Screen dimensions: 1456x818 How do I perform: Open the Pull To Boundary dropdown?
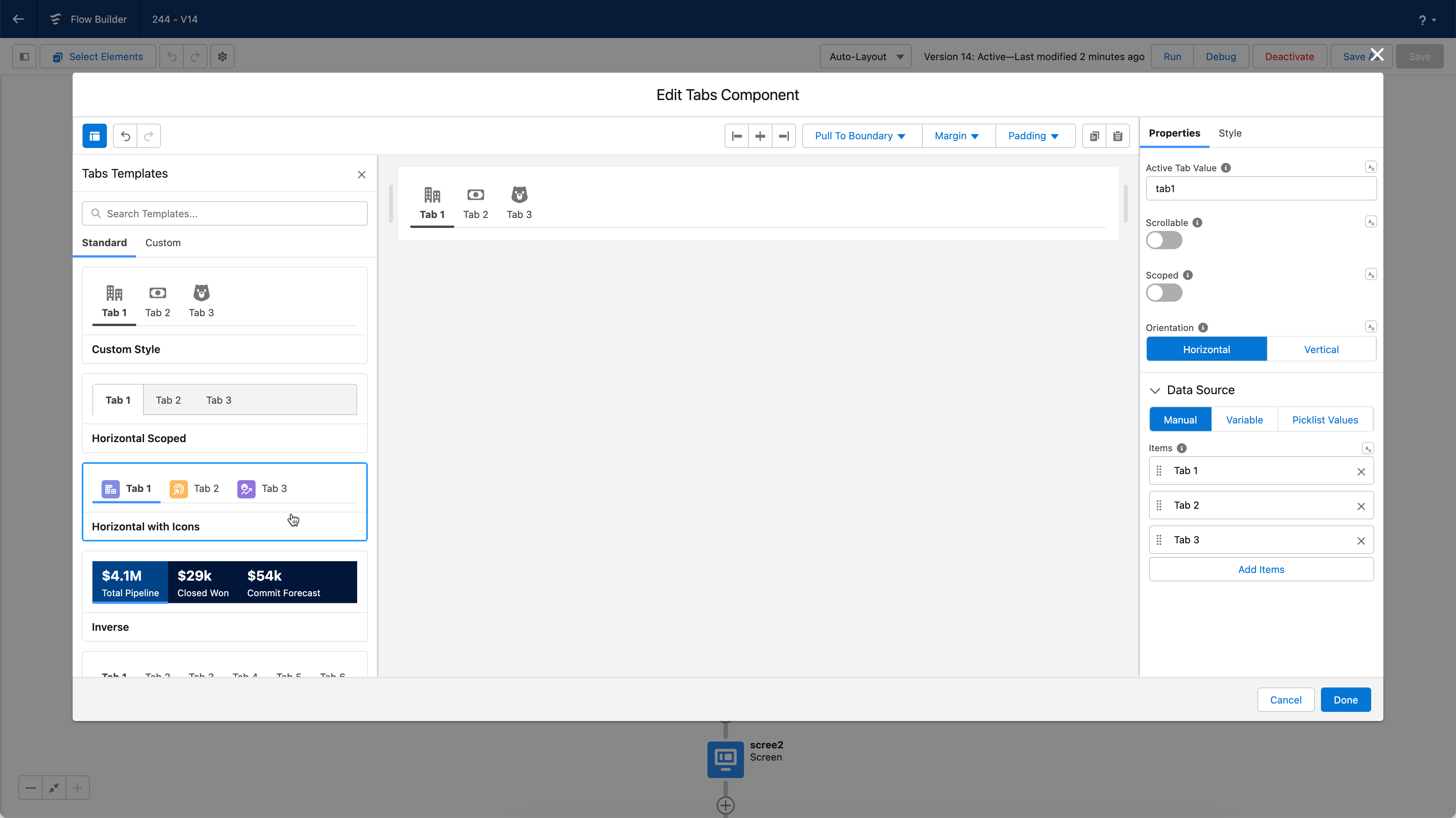(x=860, y=136)
